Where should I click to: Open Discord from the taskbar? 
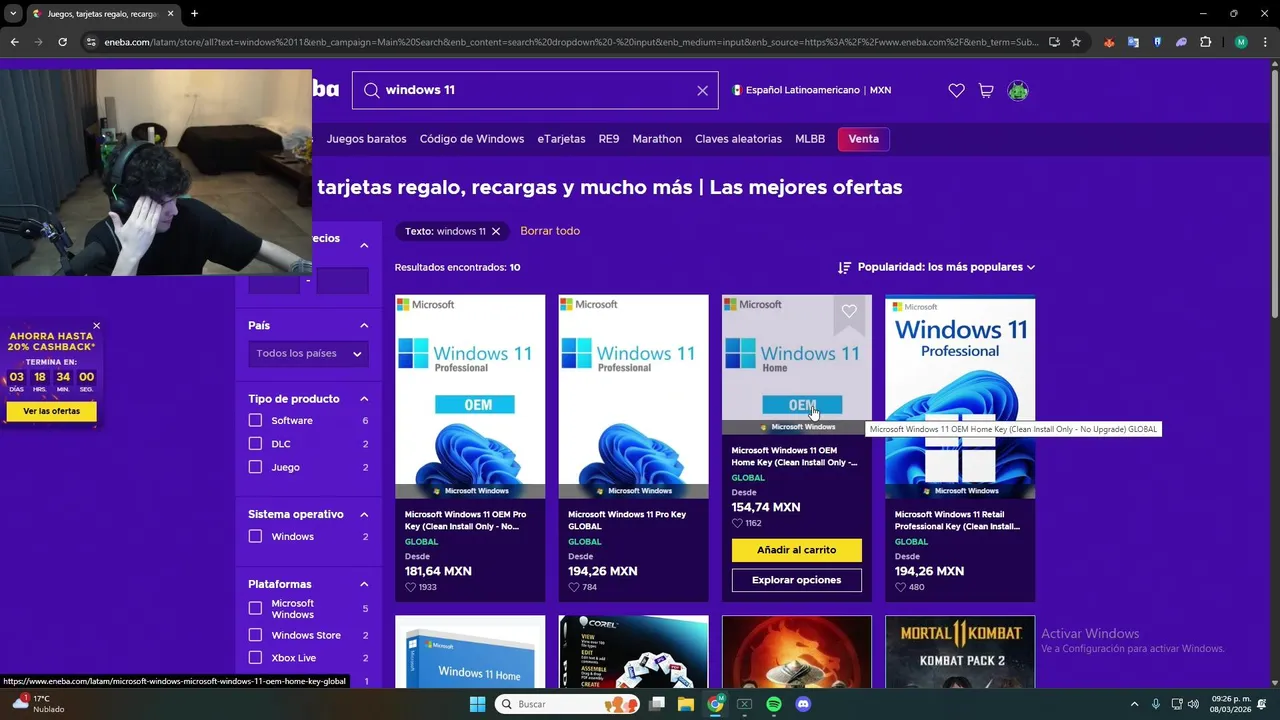click(802, 704)
